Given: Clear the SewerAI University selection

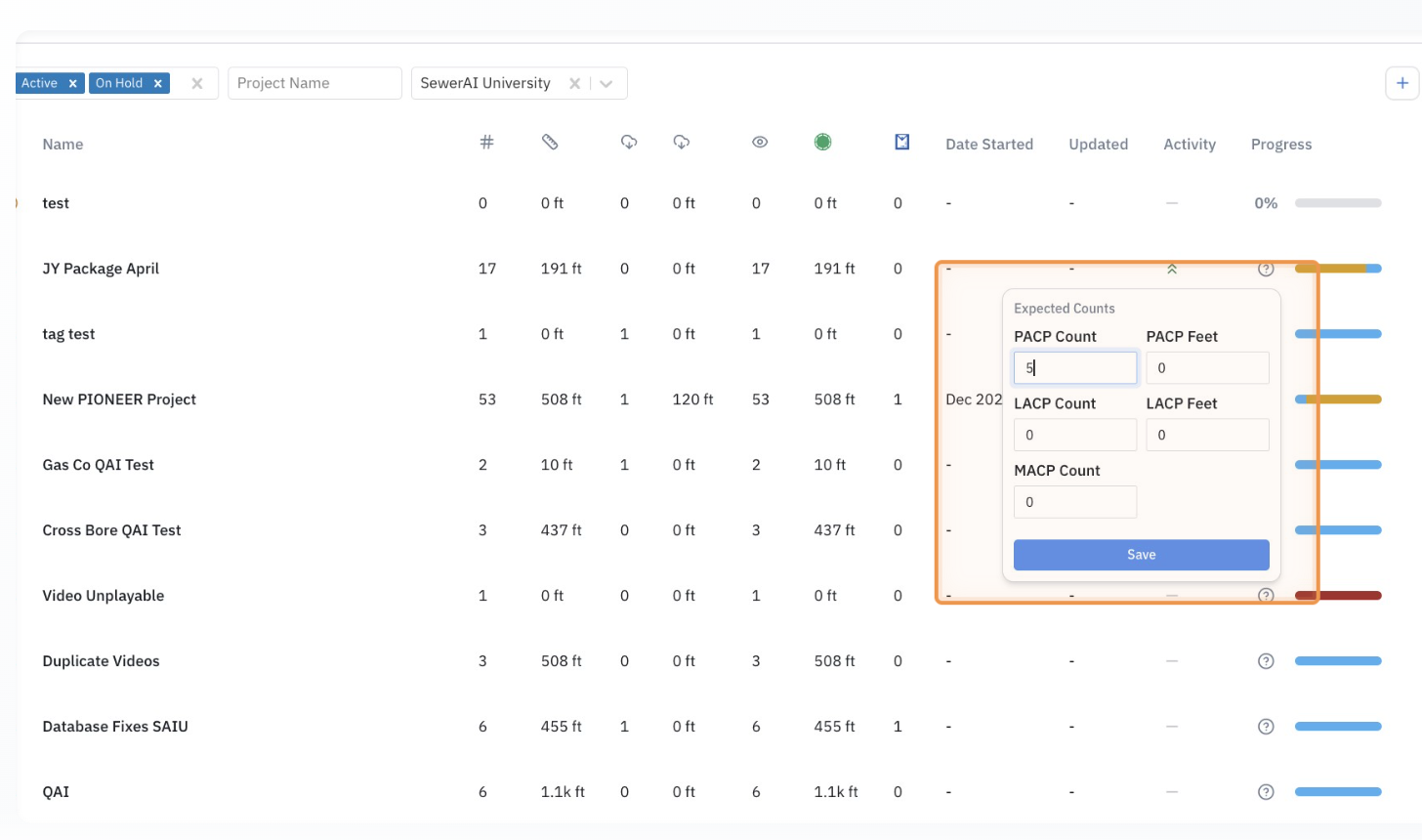Looking at the screenshot, I should click(x=574, y=84).
